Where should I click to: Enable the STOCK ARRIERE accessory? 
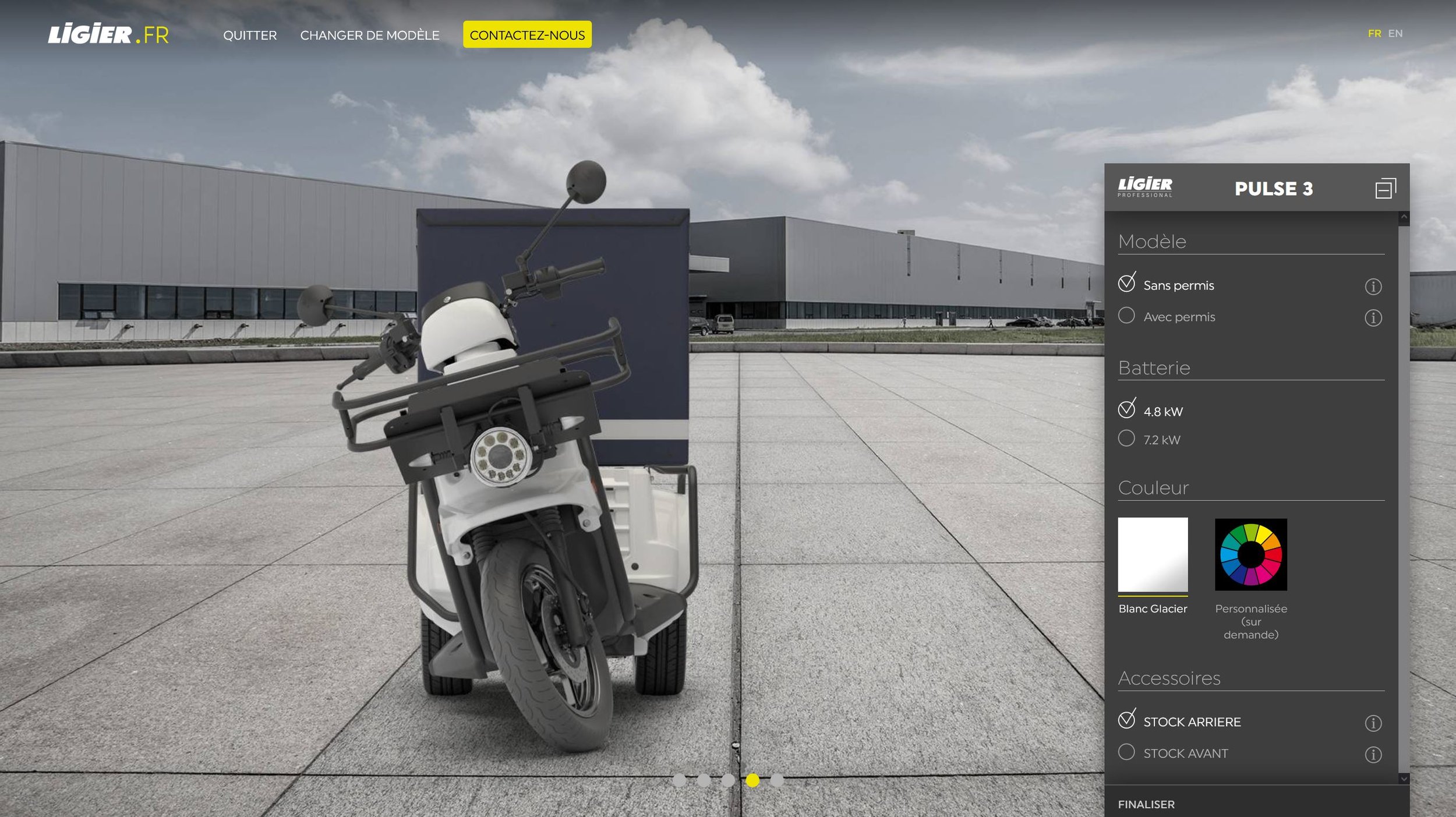tap(1179, 721)
